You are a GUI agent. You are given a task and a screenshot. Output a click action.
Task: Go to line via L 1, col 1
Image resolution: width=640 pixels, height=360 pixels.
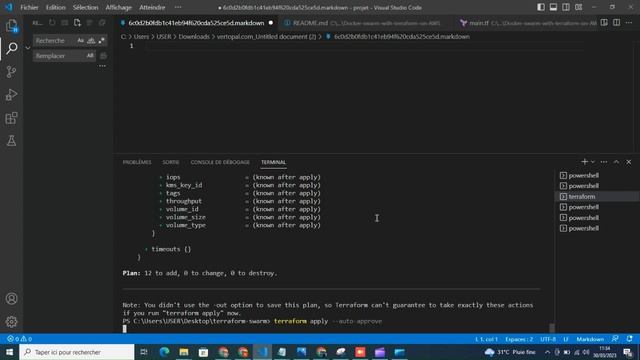pos(486,339)
